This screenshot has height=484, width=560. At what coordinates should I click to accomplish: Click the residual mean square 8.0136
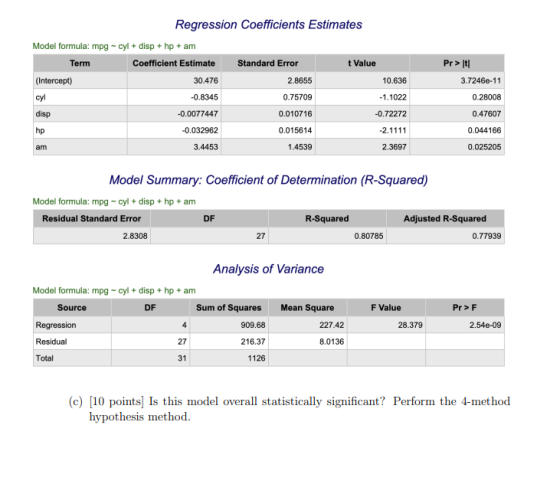point(331,342)
